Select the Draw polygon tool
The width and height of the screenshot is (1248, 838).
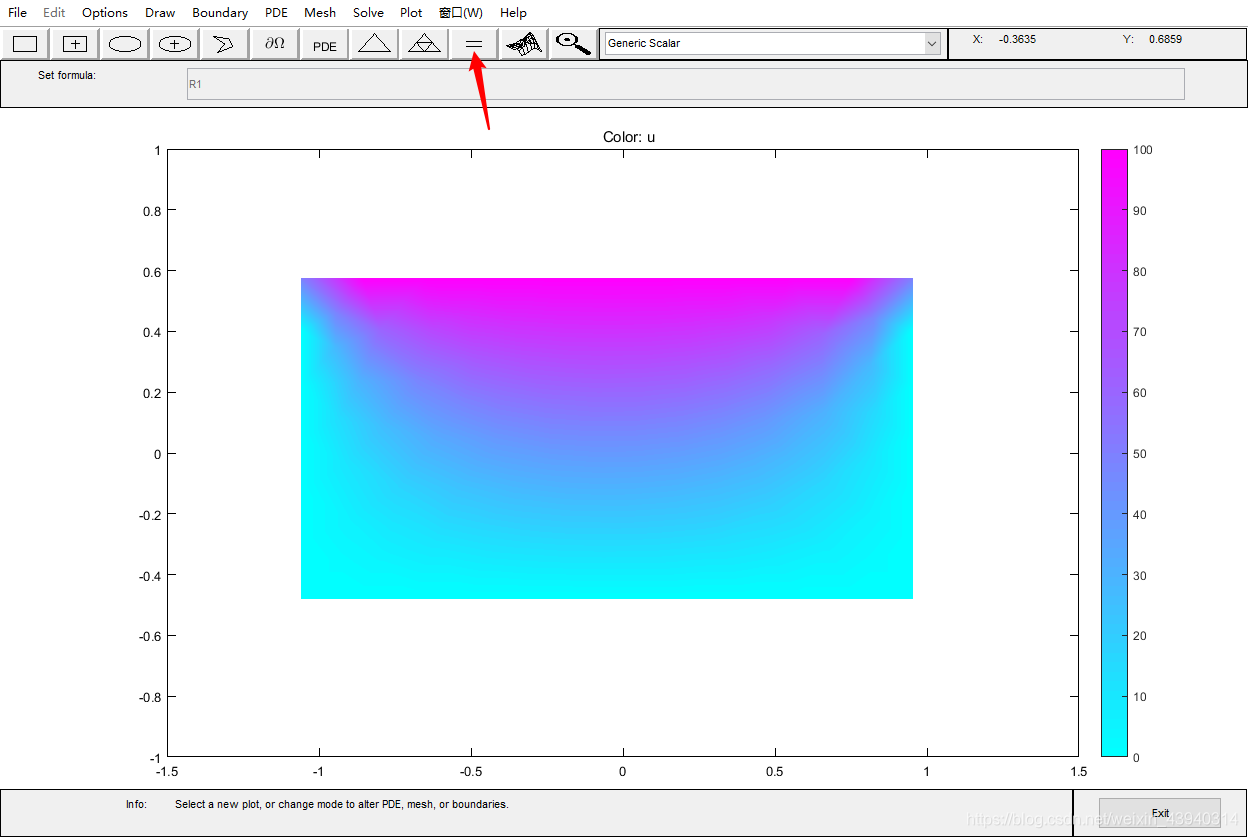(x=225, y=44)
